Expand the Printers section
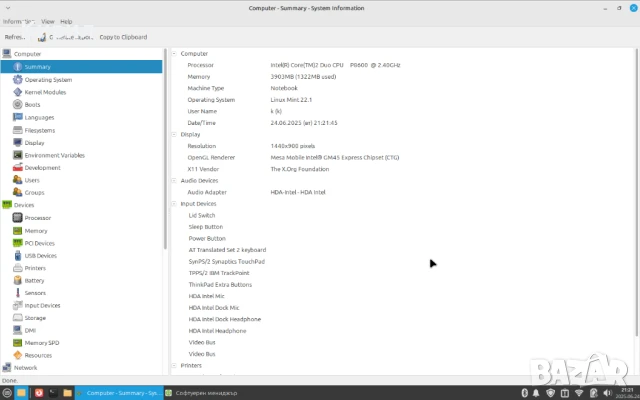Screen dimensions: 640x400 pyautogui.click(x=173, y=365)
